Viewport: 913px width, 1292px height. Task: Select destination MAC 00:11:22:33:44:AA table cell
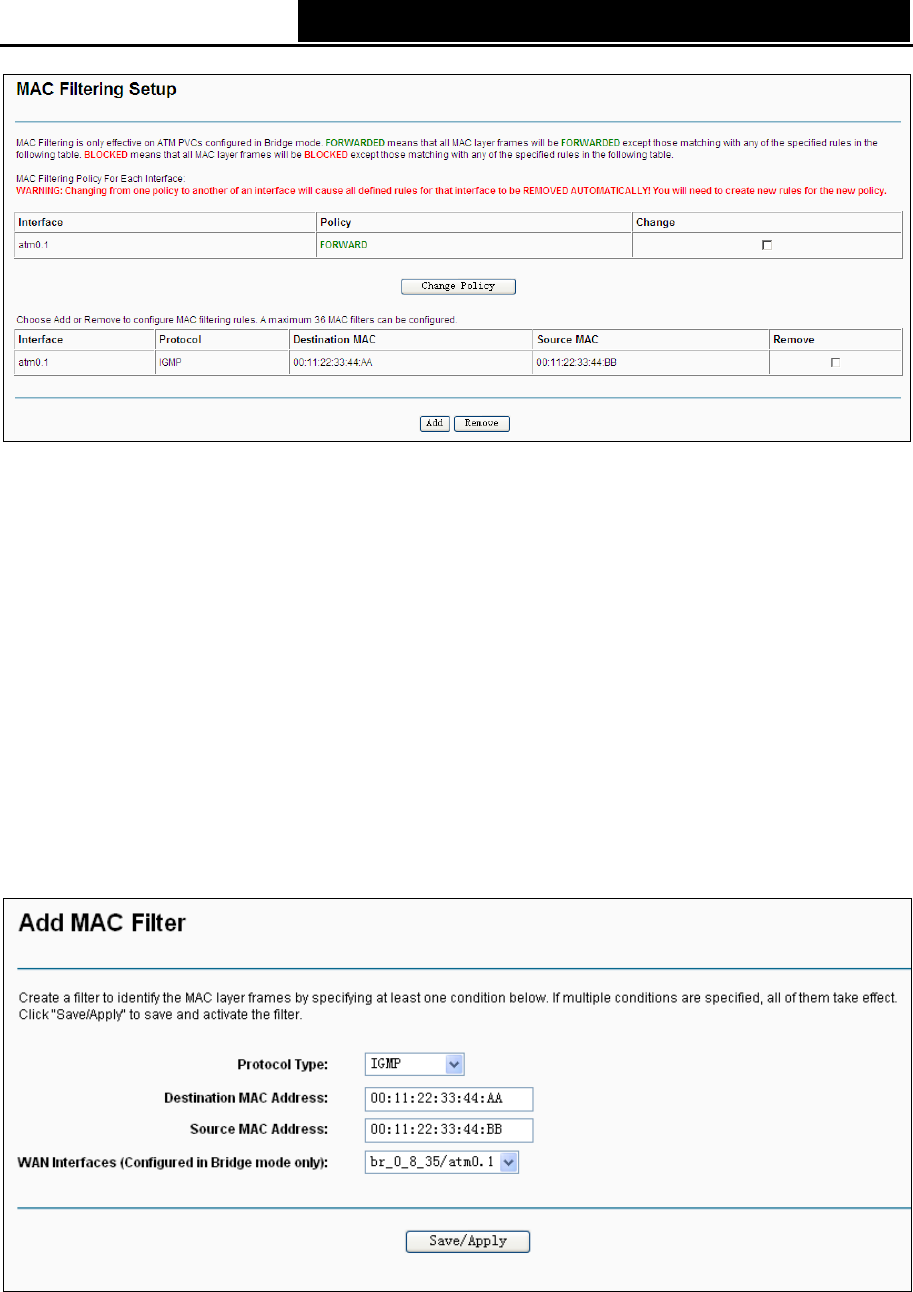[411, 363]
